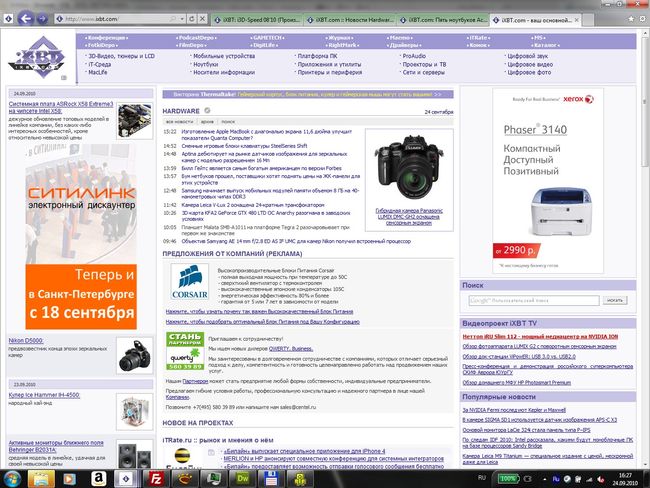This screenshot has width=650, height=488.
Task: Click the Nikon D5000 camera thumbnail
Action: [134, 355]
